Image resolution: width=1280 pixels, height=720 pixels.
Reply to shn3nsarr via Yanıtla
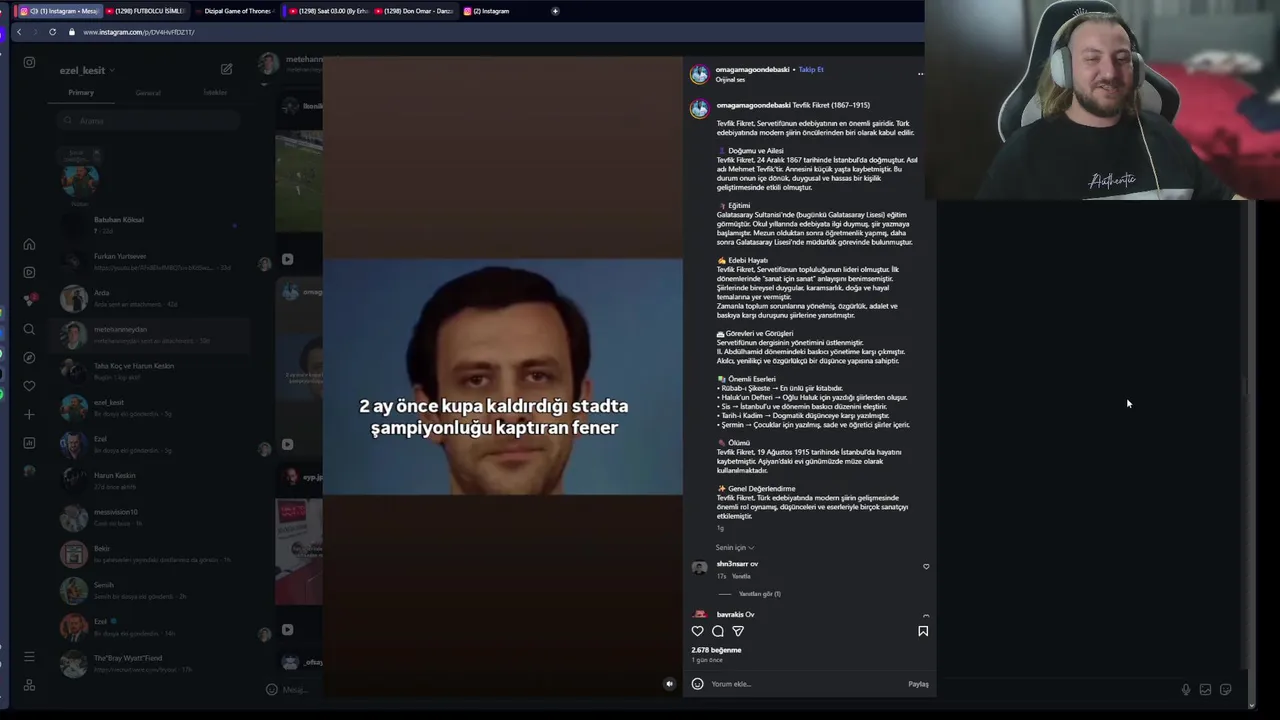pyautogui.click(x=741, y=577)
